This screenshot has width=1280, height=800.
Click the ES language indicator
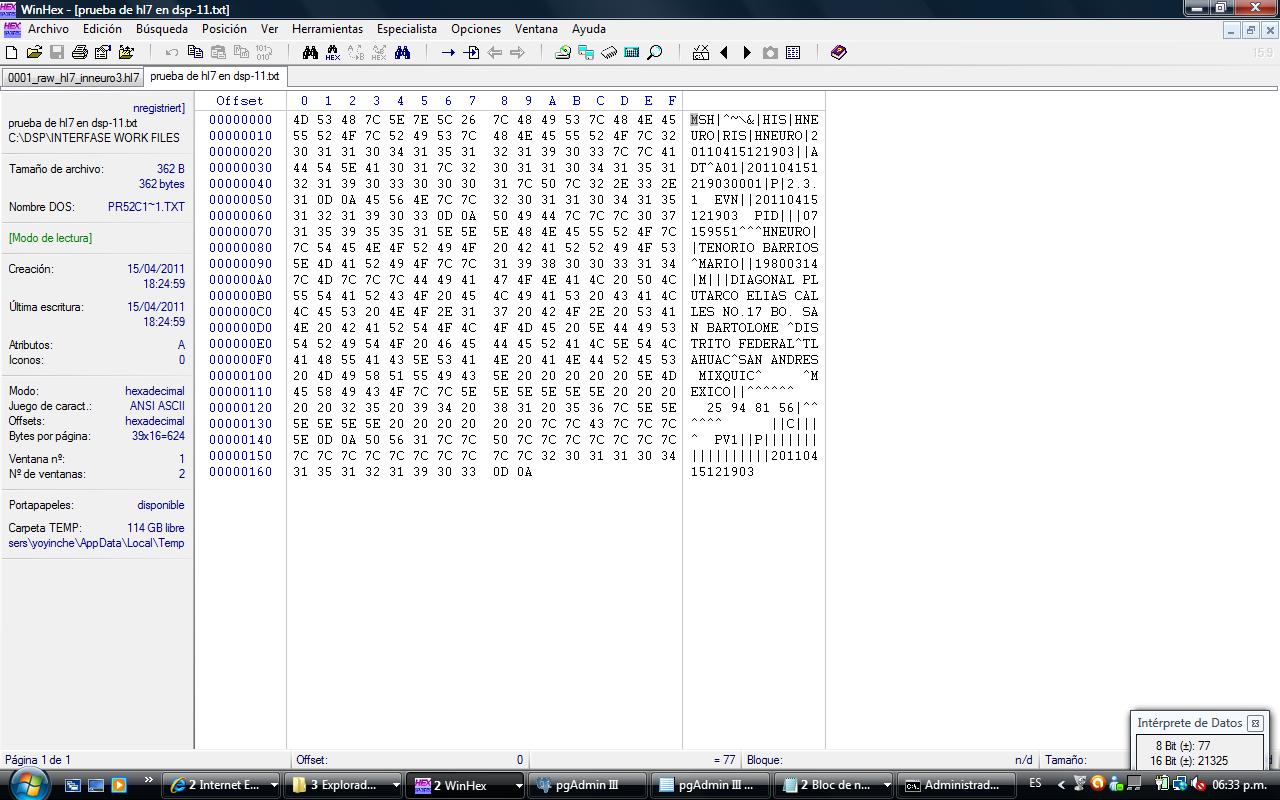click(x=1035, y=784)
